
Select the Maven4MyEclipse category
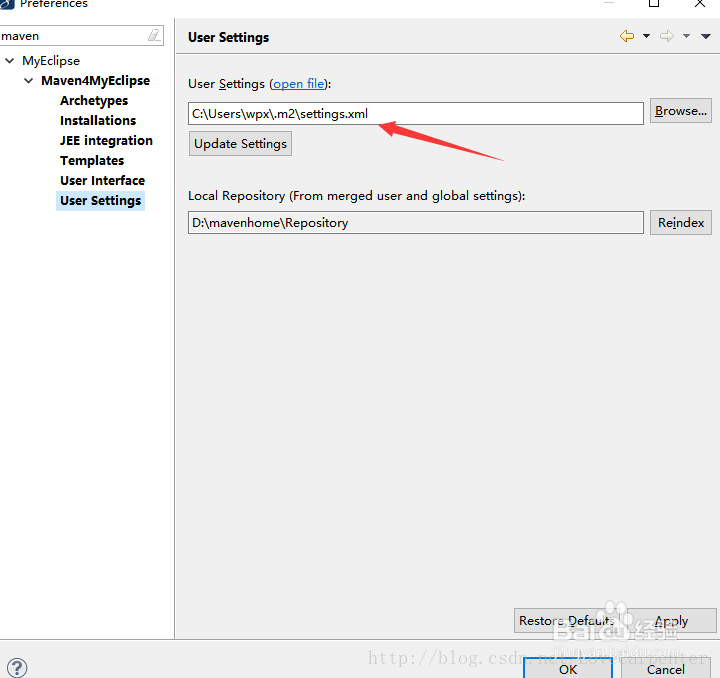[x=96, y=81]
